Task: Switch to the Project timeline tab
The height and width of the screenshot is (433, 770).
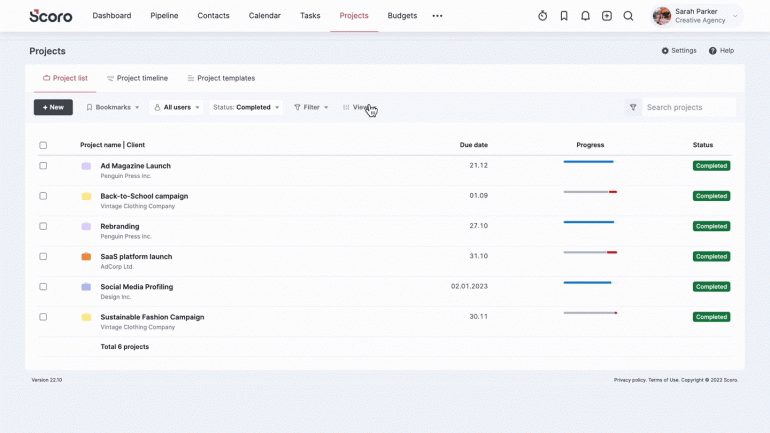Action: tap(137, 78)
